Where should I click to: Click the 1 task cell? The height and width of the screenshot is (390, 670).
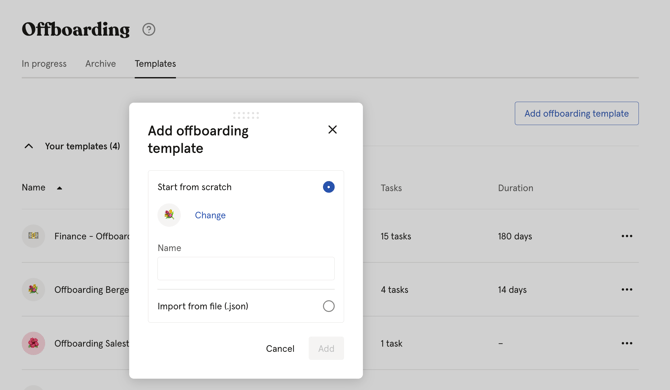391,343
